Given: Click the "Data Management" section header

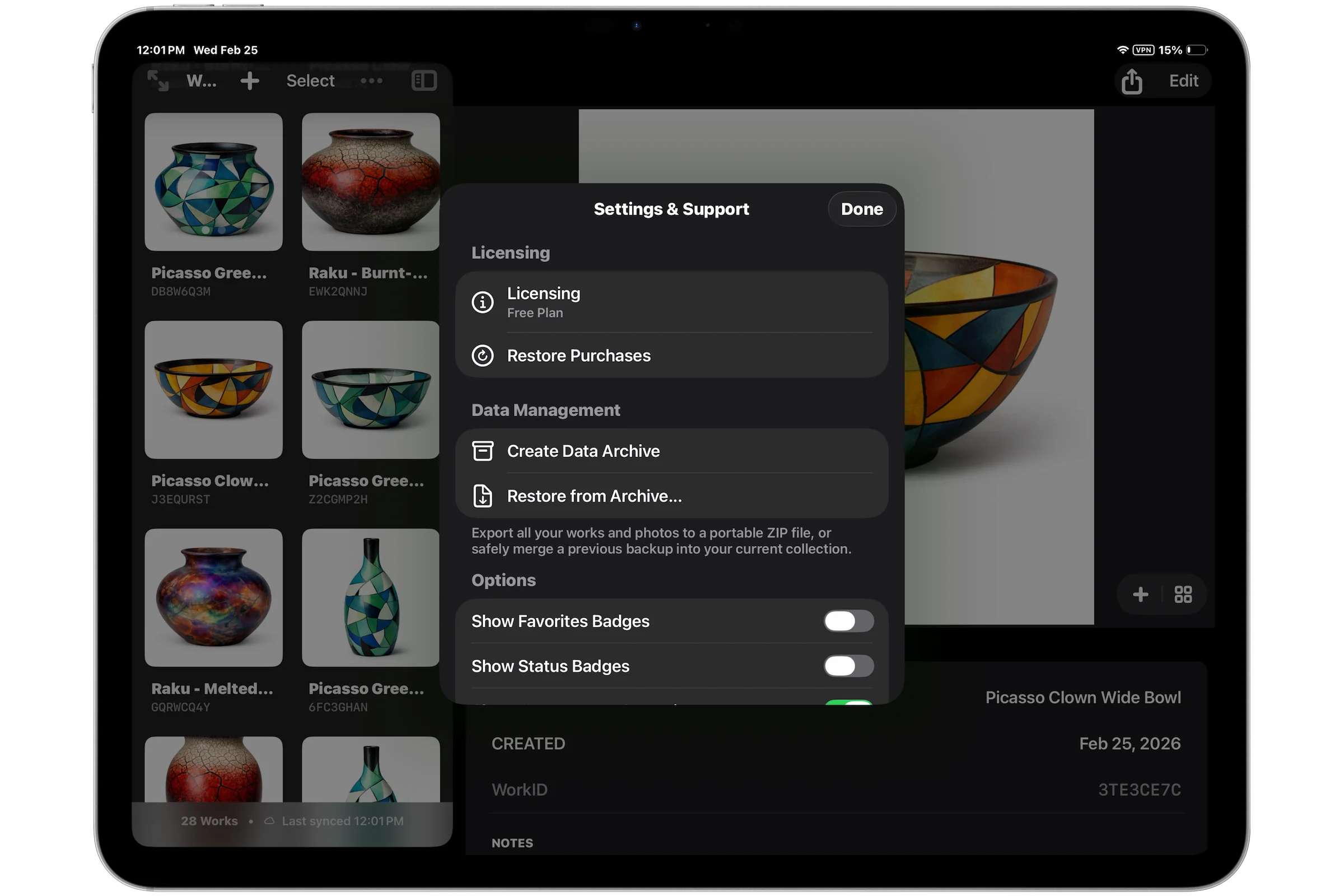Looking at the screenshot, I should click(x=545, y=410).
